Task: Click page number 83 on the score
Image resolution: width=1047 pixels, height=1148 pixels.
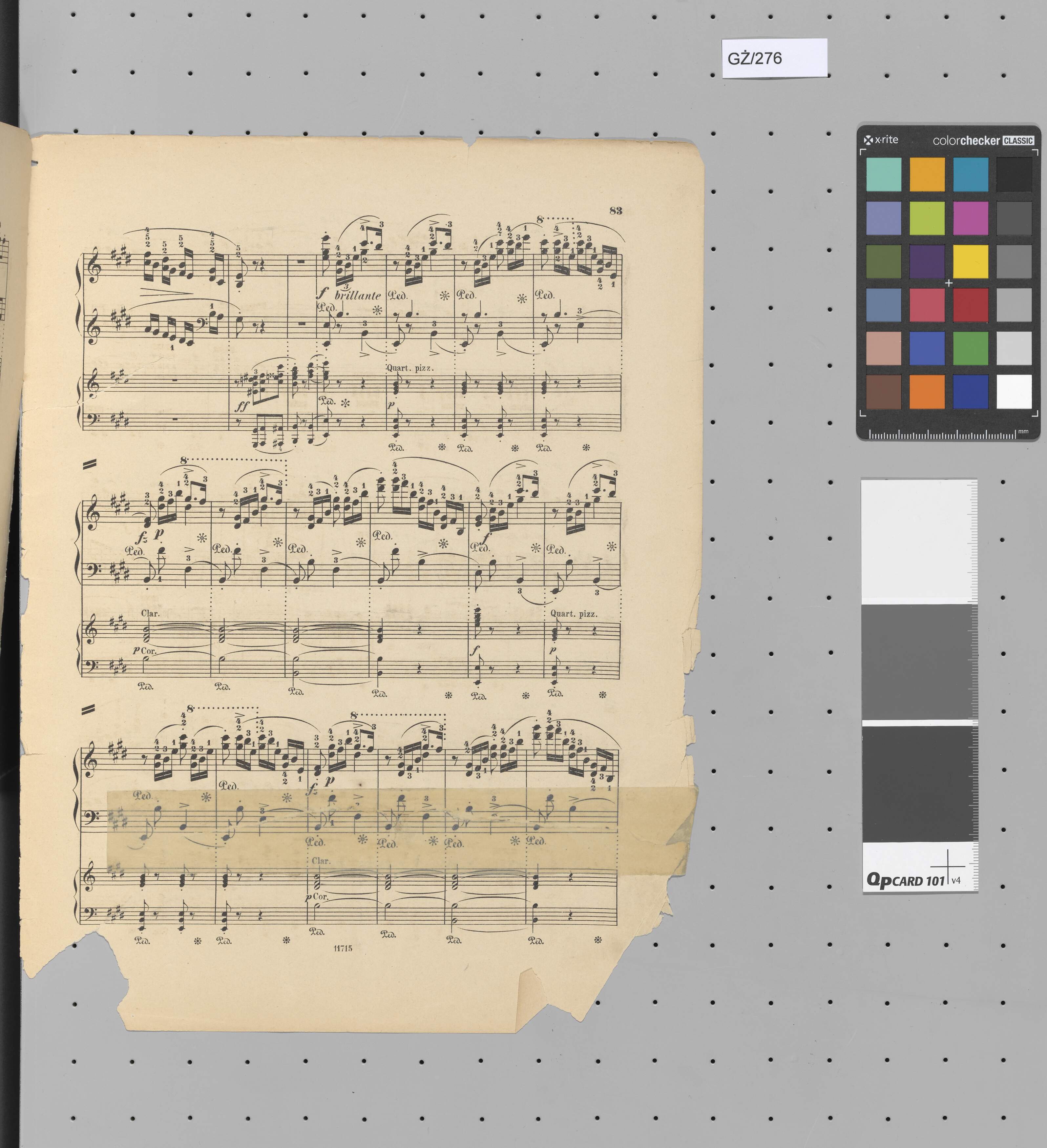Action: coord(615,211)
